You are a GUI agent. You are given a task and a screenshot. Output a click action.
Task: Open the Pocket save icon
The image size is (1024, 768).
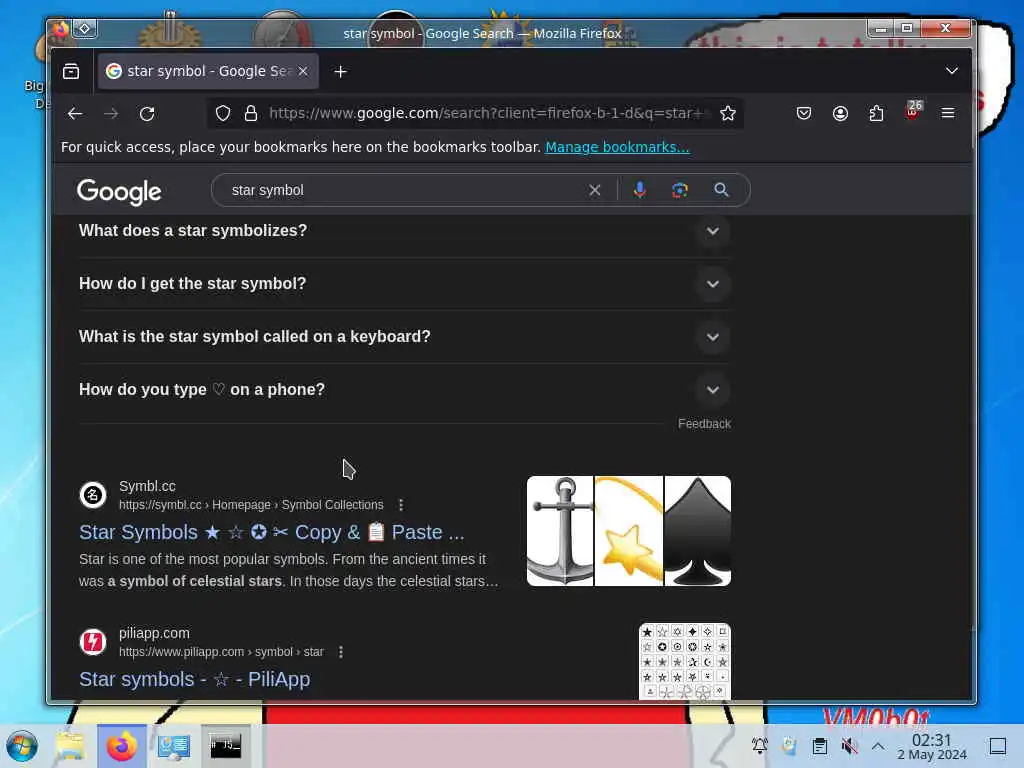[804, 114]
